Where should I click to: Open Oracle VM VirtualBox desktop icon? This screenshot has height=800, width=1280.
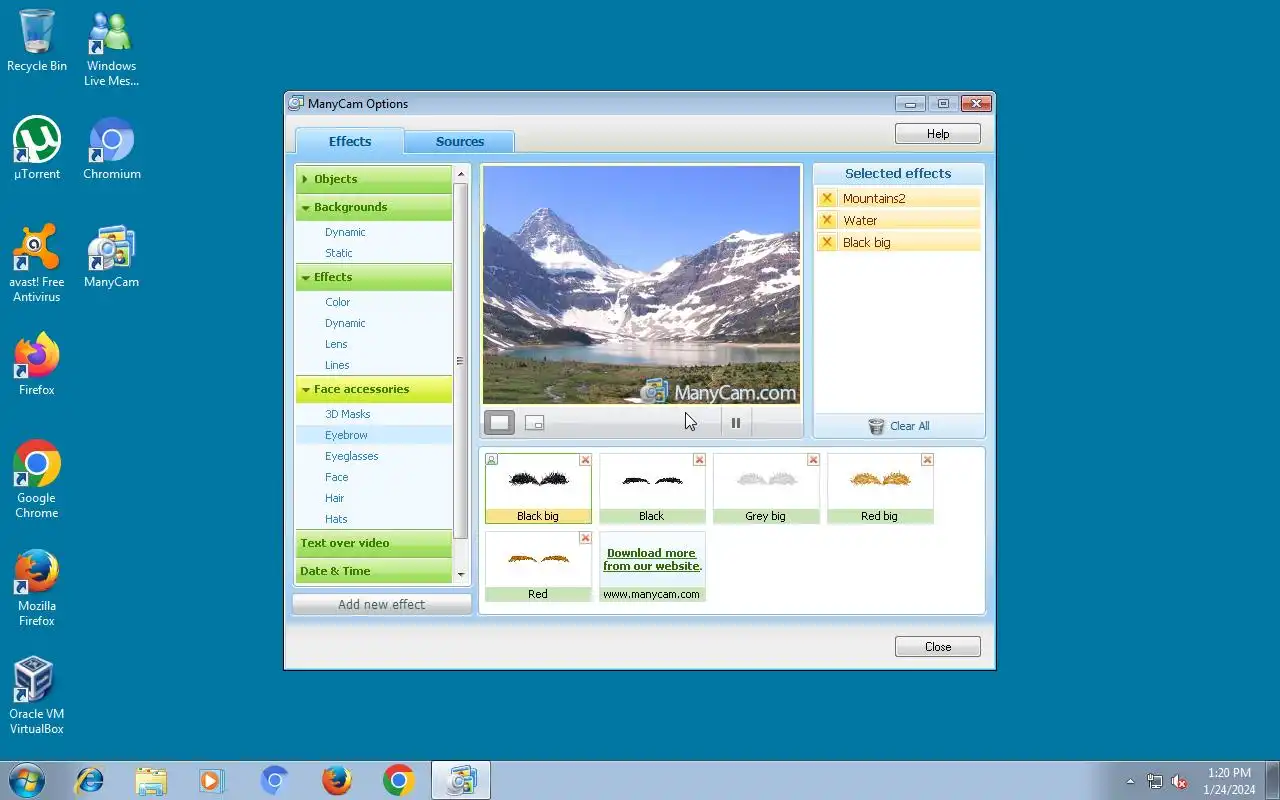(x=37, y=695)
